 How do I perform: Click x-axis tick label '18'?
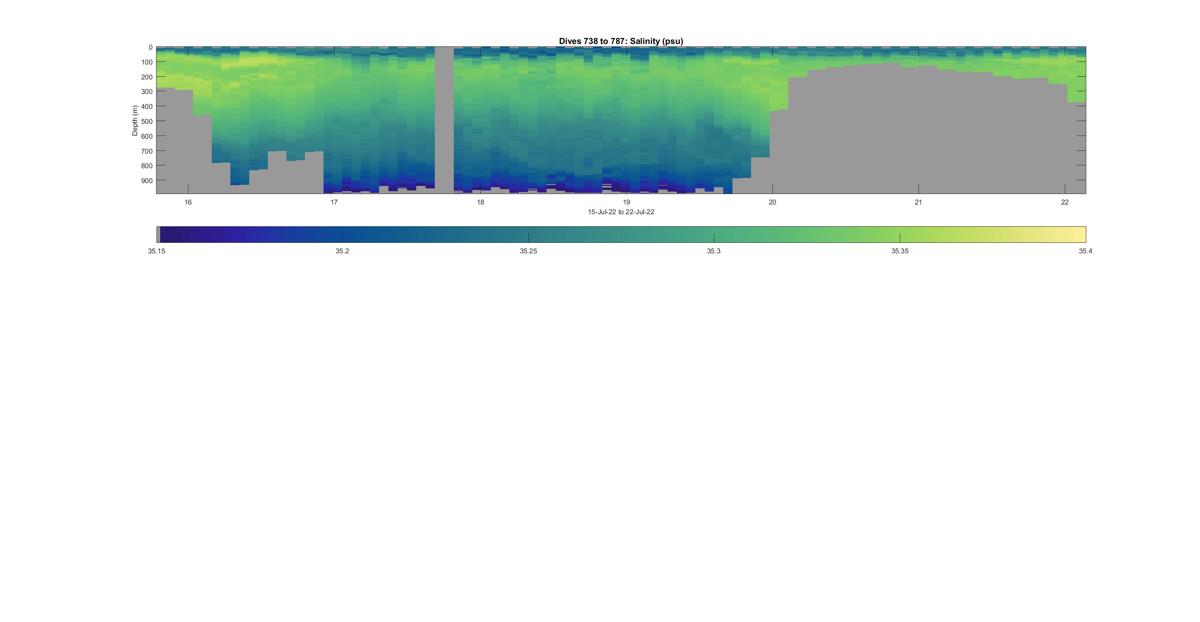pos(480,202)
